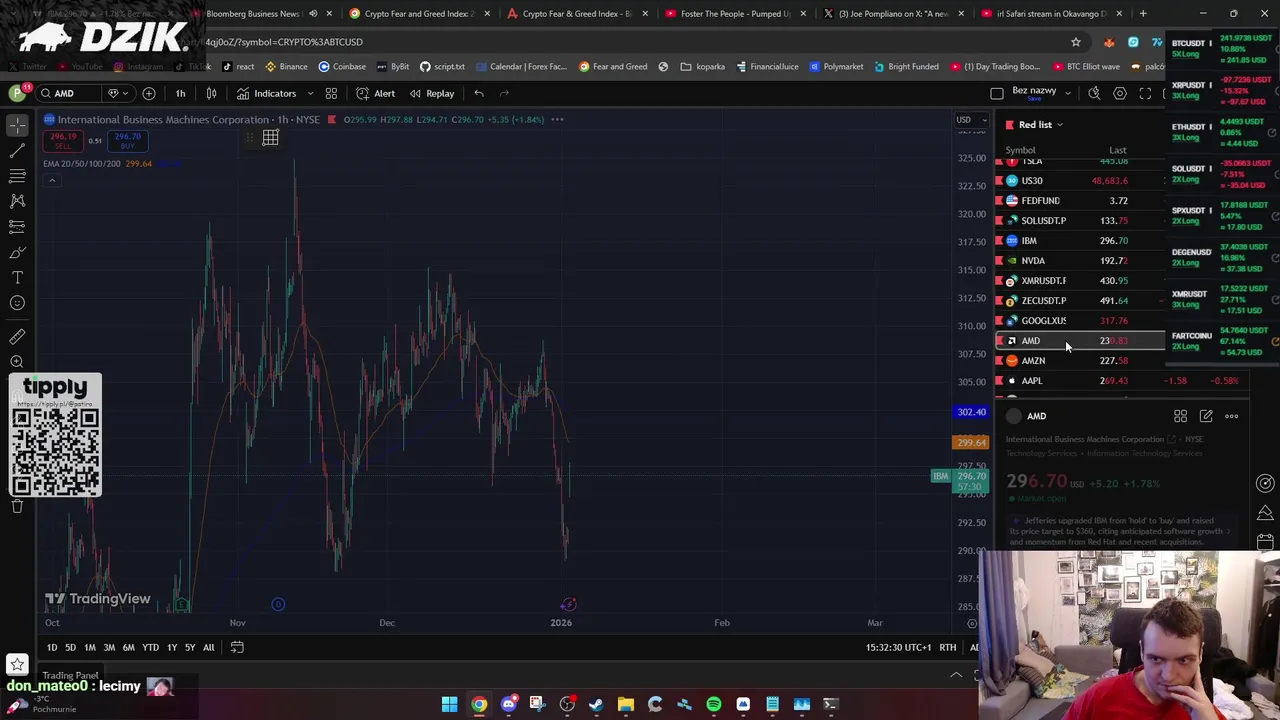Open the USD currency dropdown on price axis

pyautogui.click(x=968, y=120)
